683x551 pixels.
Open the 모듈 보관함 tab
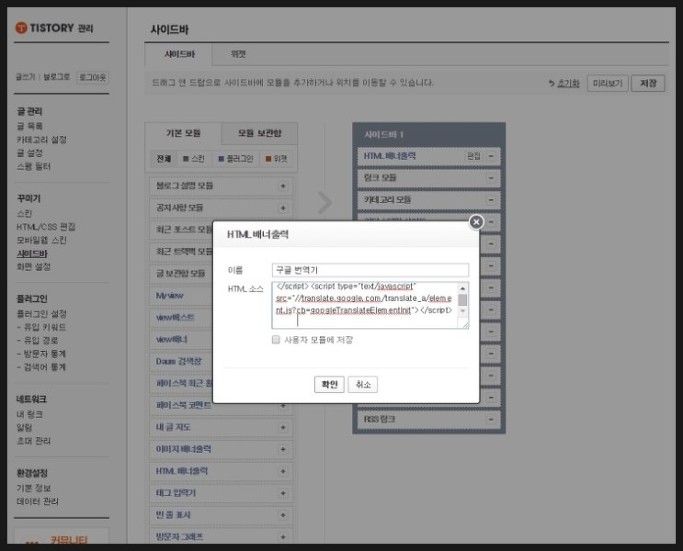tap(260, 133)
